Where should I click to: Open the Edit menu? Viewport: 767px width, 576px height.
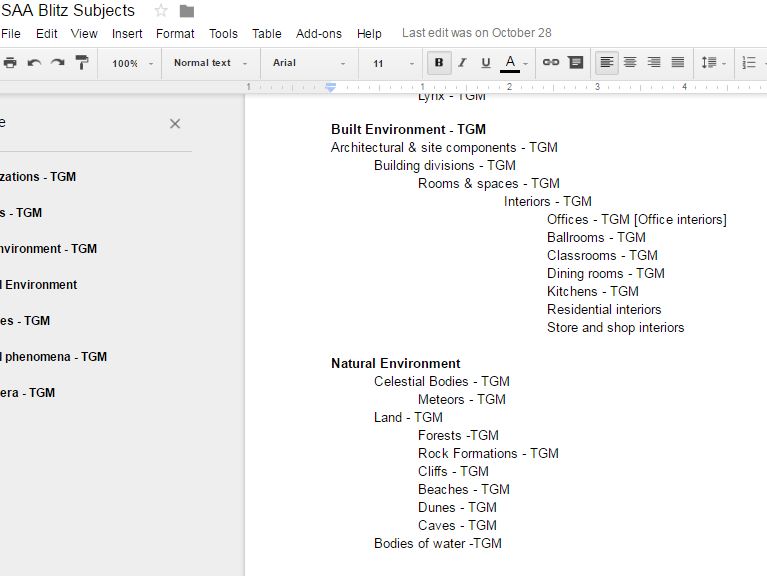click(46, 34)
